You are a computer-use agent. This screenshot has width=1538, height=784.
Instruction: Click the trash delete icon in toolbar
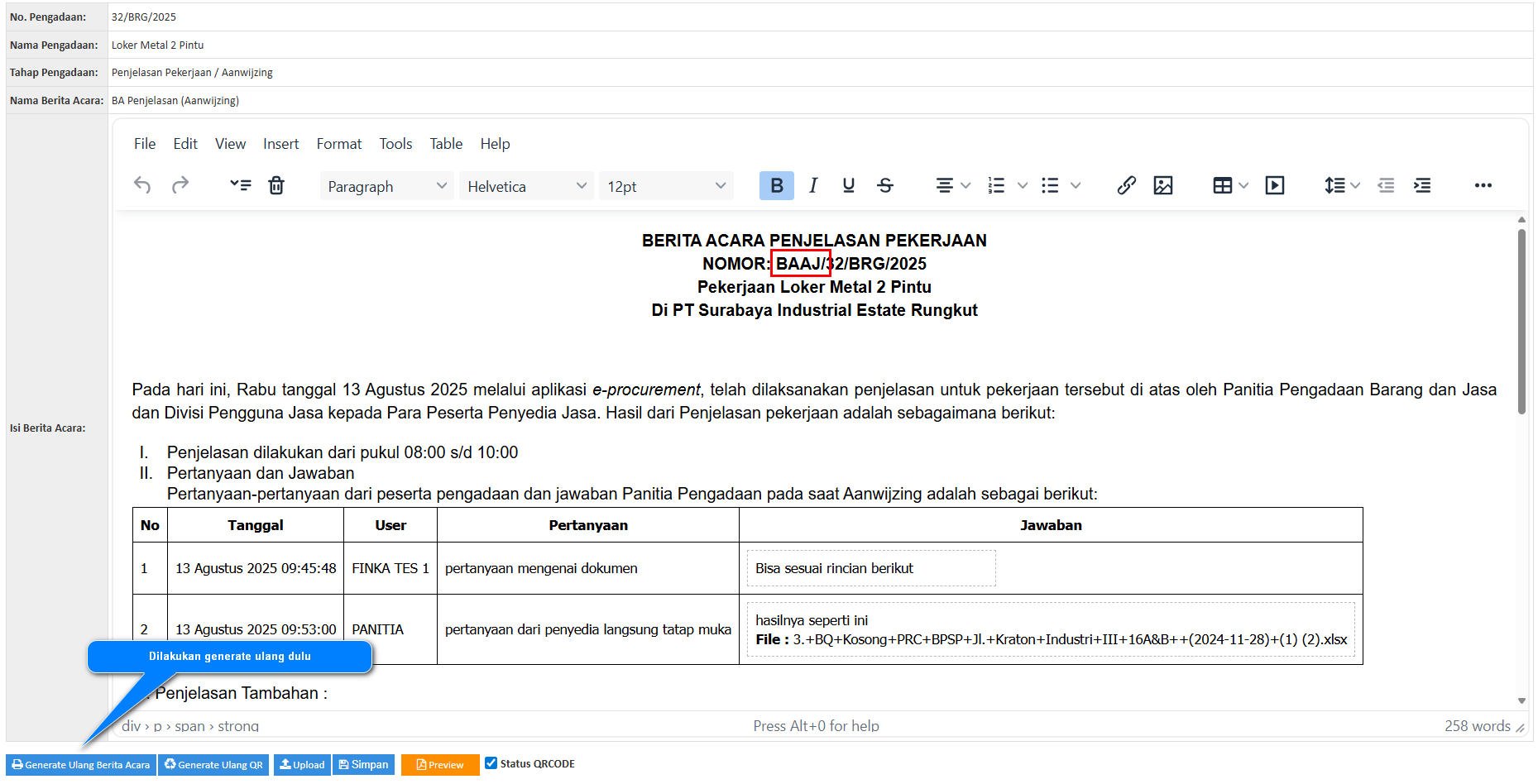tap(276, 185)
